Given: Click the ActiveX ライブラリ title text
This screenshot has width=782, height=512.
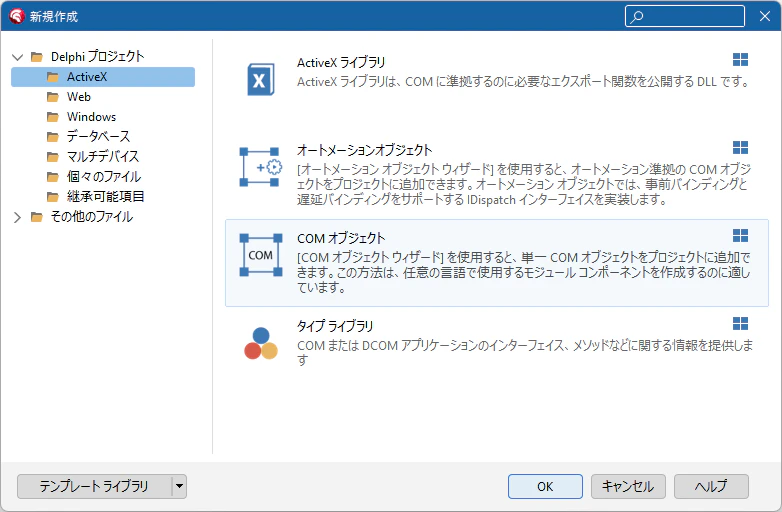Looking at the screenshot, I should [341, 63].
